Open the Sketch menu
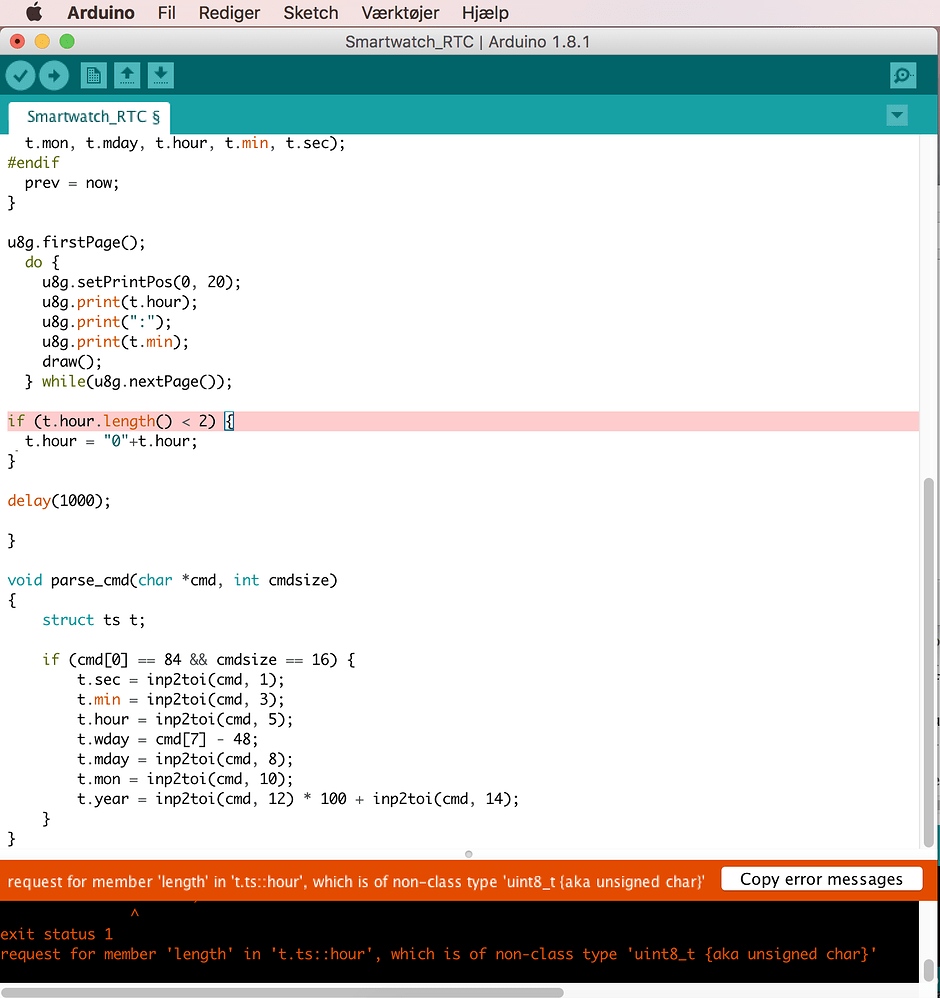This screenshot has width=940, height=998. [x=310, y=13]
